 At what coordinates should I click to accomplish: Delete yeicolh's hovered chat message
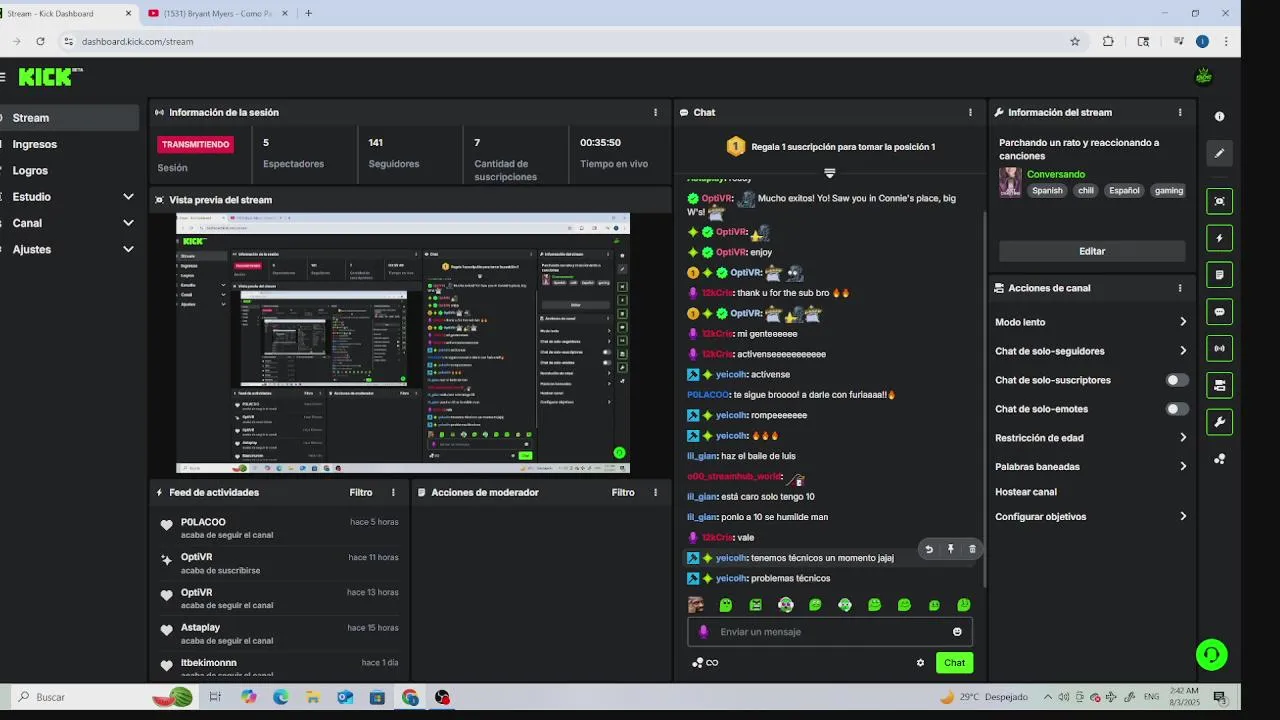pos(972,549)
